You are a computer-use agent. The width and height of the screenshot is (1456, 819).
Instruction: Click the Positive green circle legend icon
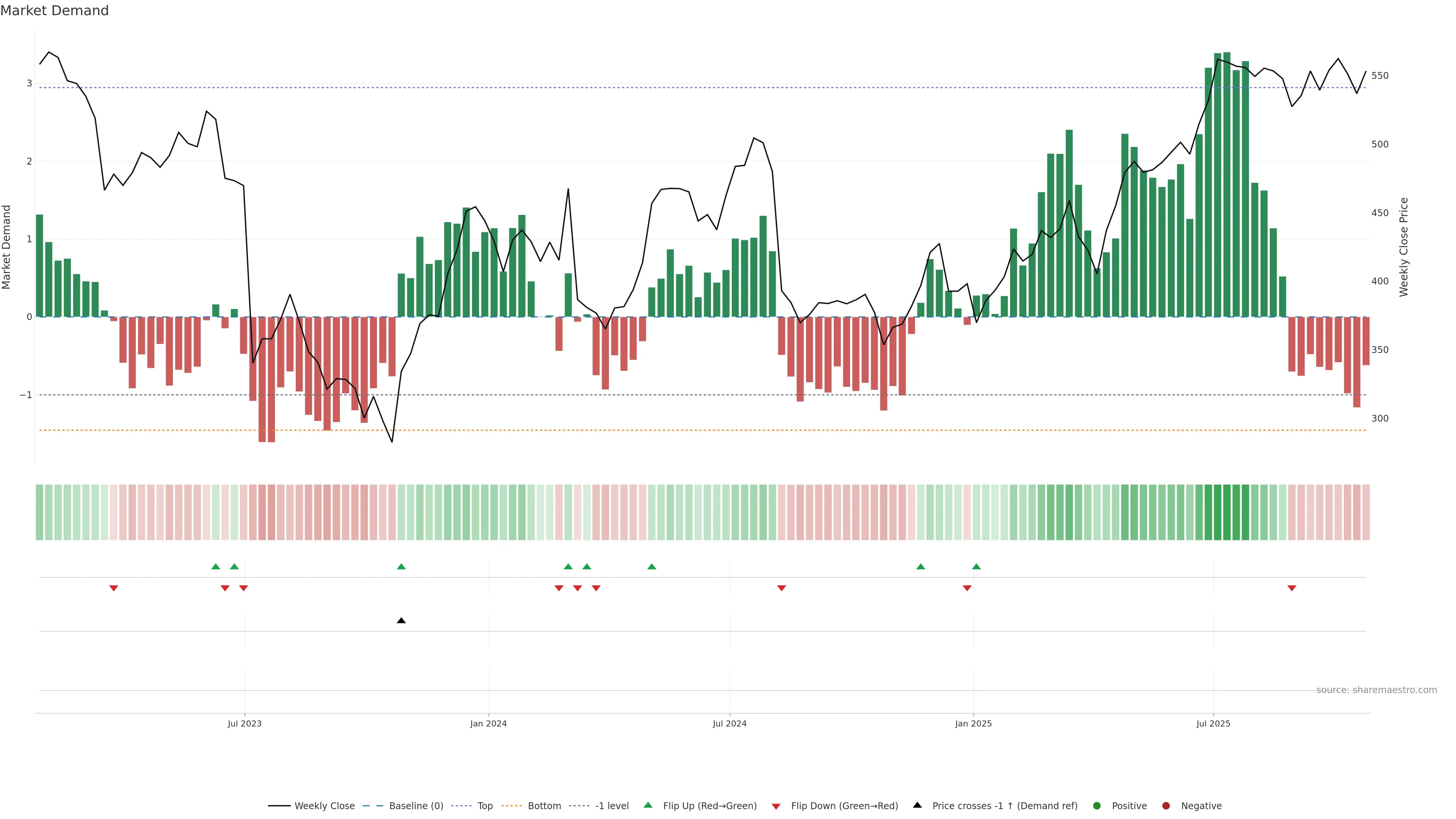coord(1097,806)
